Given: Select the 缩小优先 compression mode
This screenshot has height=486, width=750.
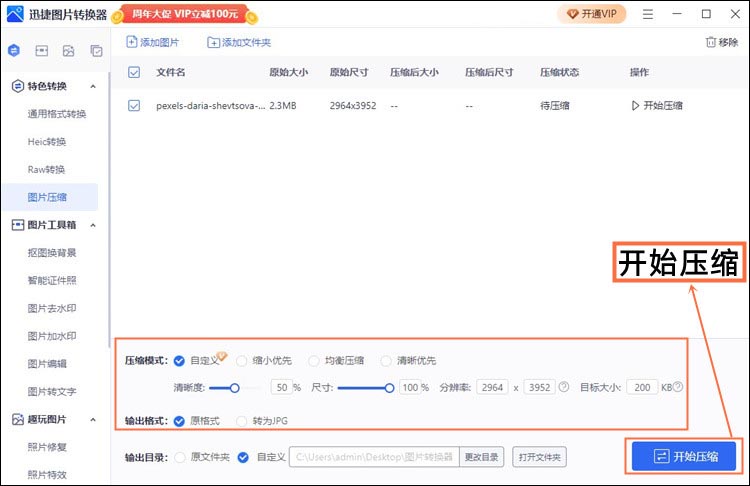Looking at the screenshot, I should point(243,360).
